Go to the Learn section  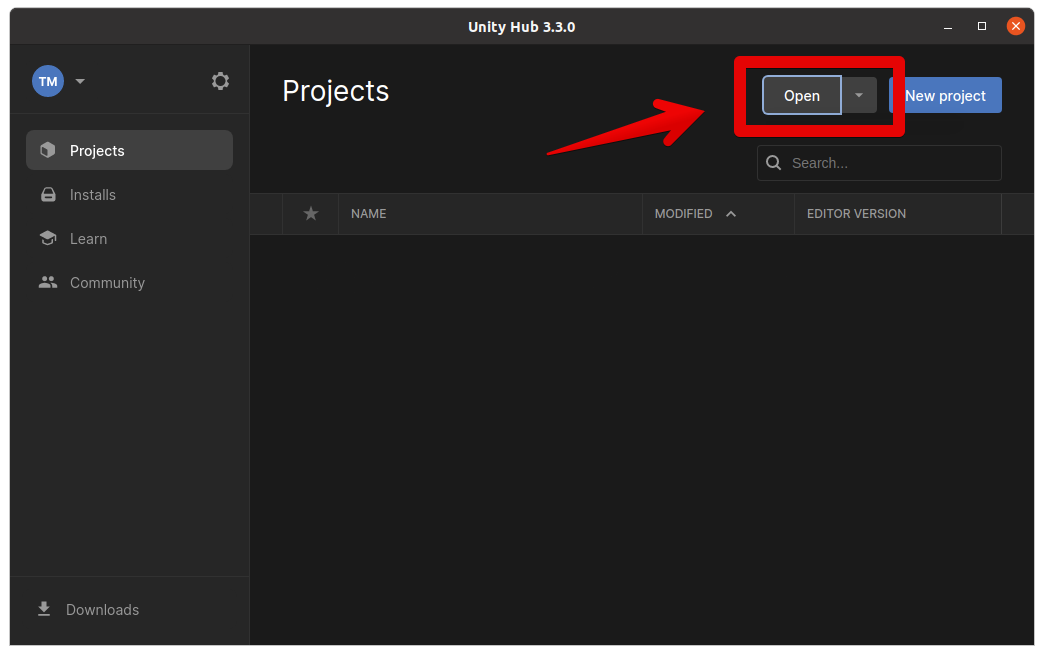(129, 238)
